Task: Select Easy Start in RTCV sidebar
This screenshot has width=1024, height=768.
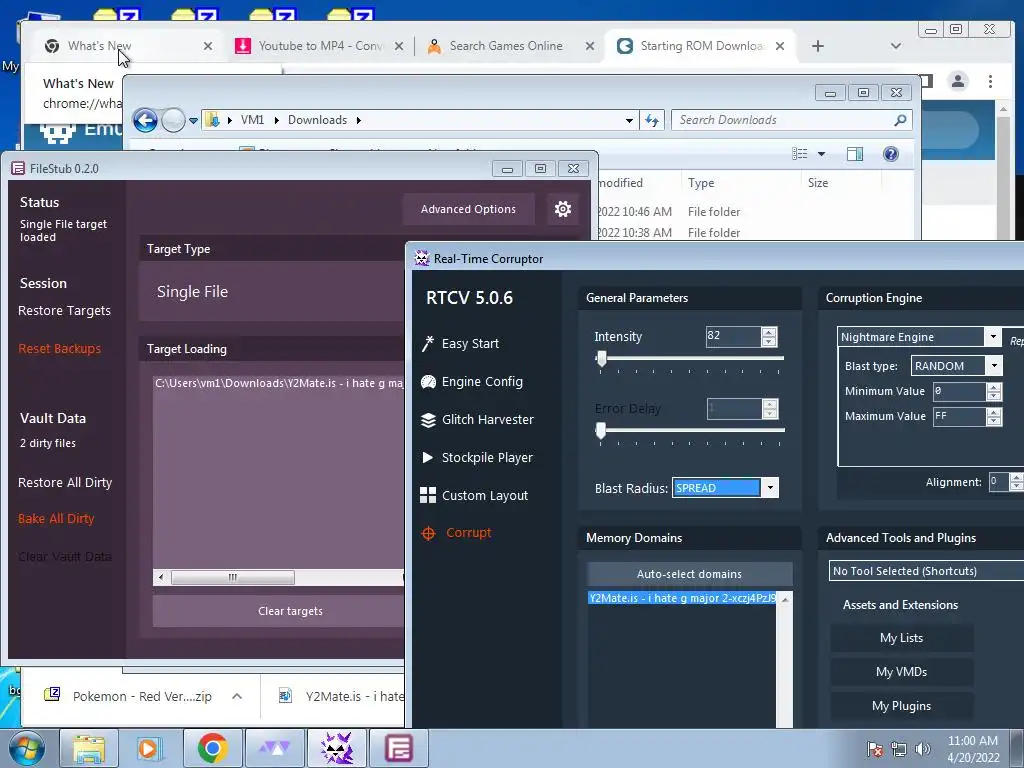Action: pos(470,344)
